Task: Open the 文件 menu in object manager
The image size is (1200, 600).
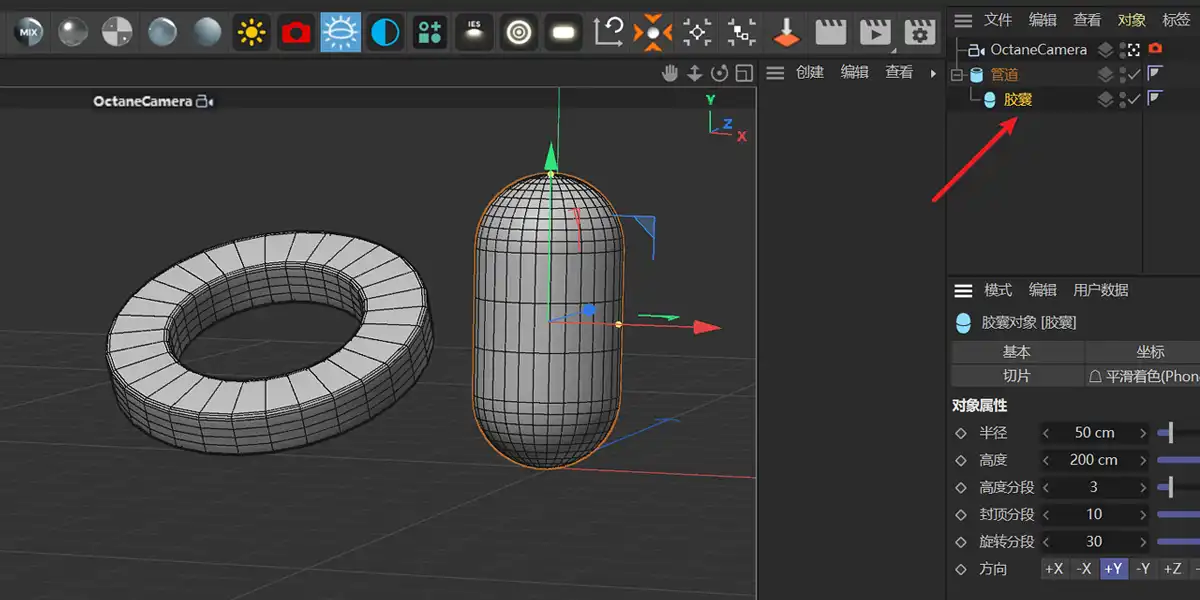Action: [x=997, y=20]
